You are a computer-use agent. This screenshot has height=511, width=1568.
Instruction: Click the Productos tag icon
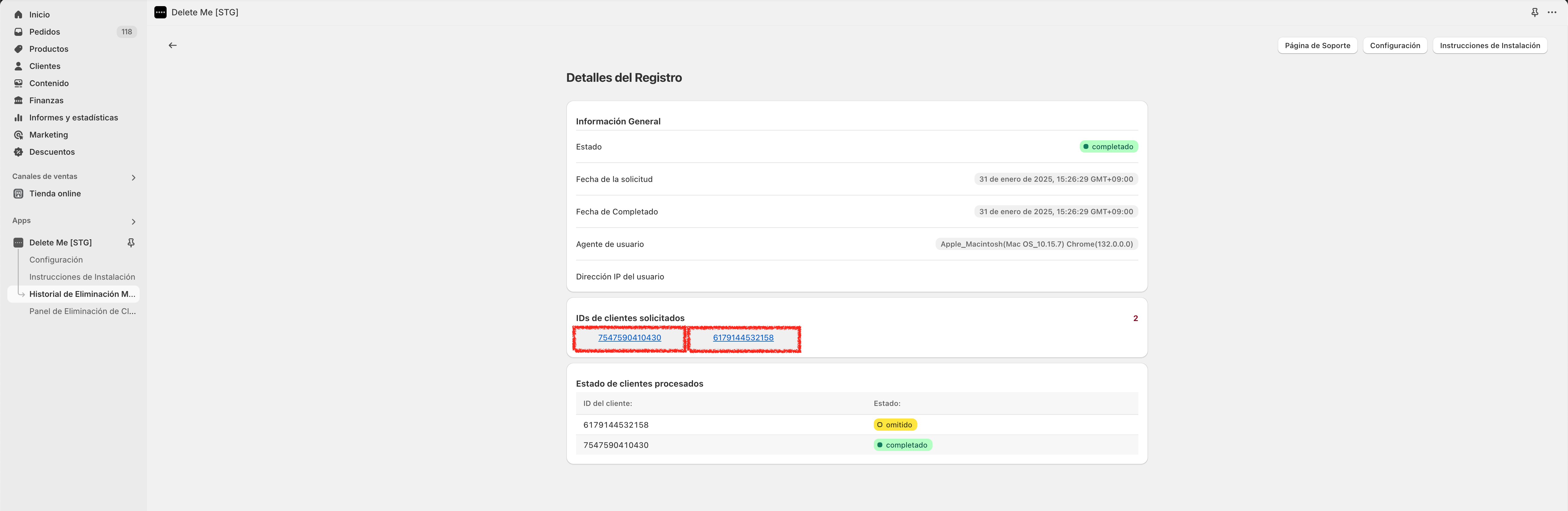(18, 49)
